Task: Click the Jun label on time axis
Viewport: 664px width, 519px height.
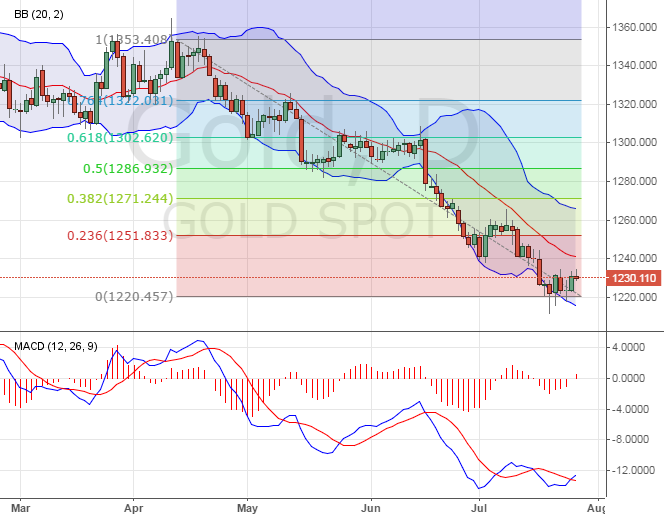Action: point(371,508)
